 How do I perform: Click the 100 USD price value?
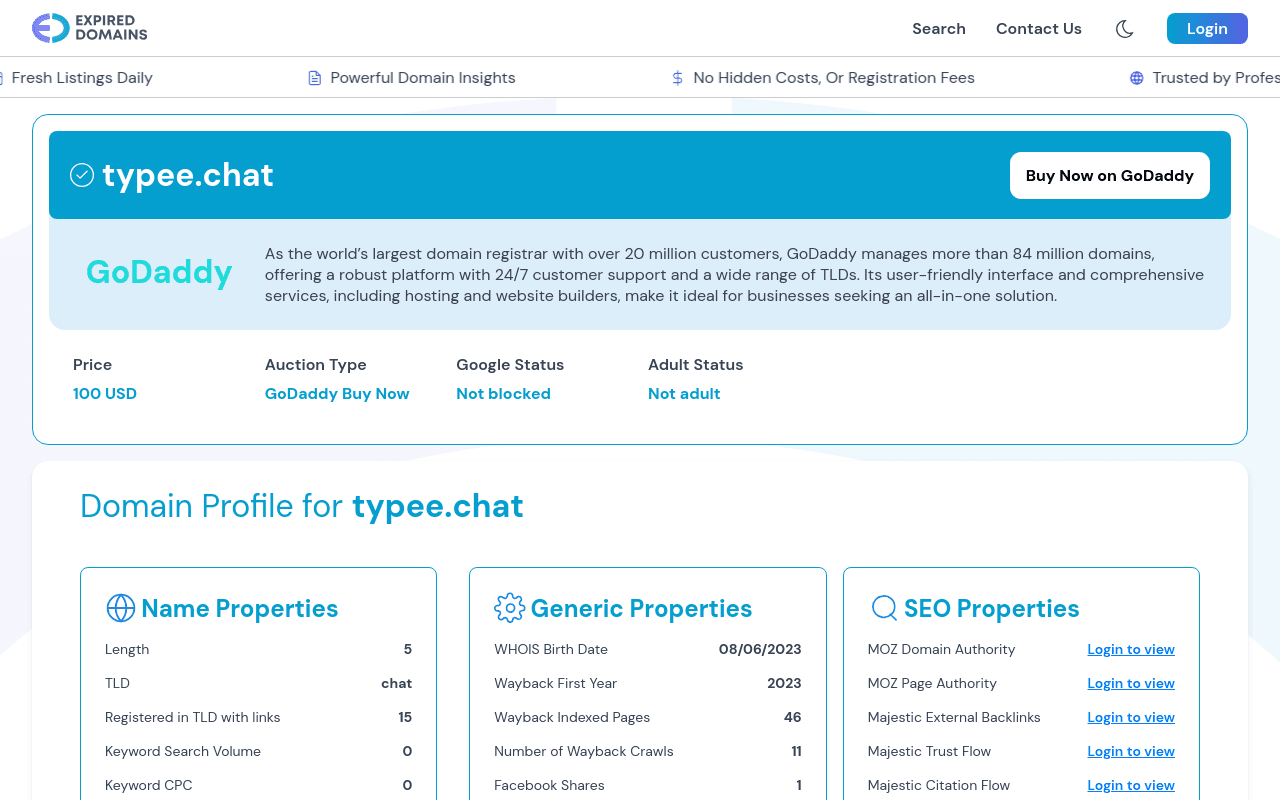tap(105, 394)
